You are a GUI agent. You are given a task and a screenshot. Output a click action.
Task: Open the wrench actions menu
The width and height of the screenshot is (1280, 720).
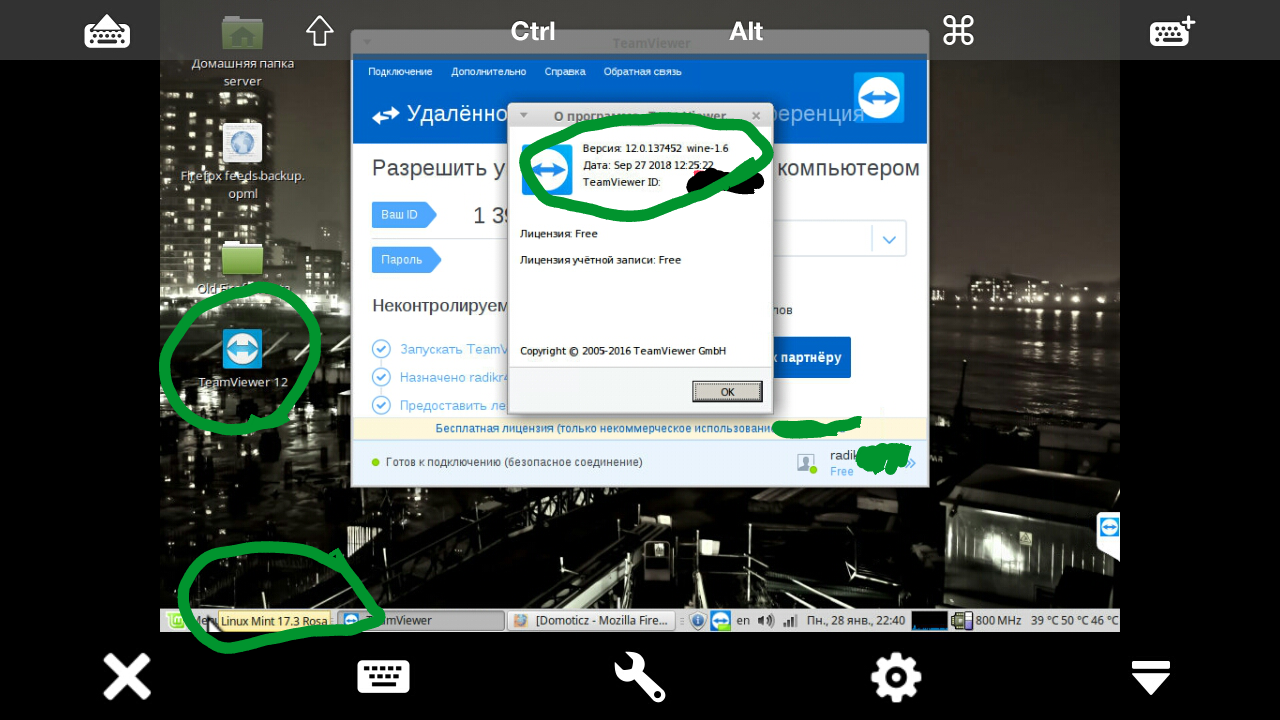640,677
